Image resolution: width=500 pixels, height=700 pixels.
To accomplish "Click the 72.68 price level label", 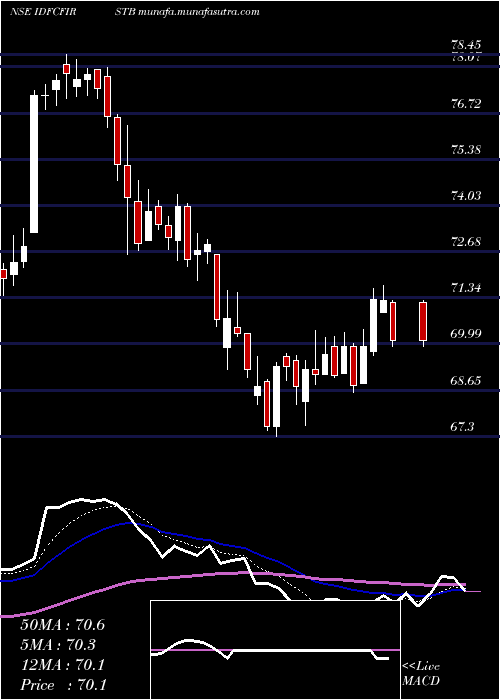I will [x=466, y=242].
